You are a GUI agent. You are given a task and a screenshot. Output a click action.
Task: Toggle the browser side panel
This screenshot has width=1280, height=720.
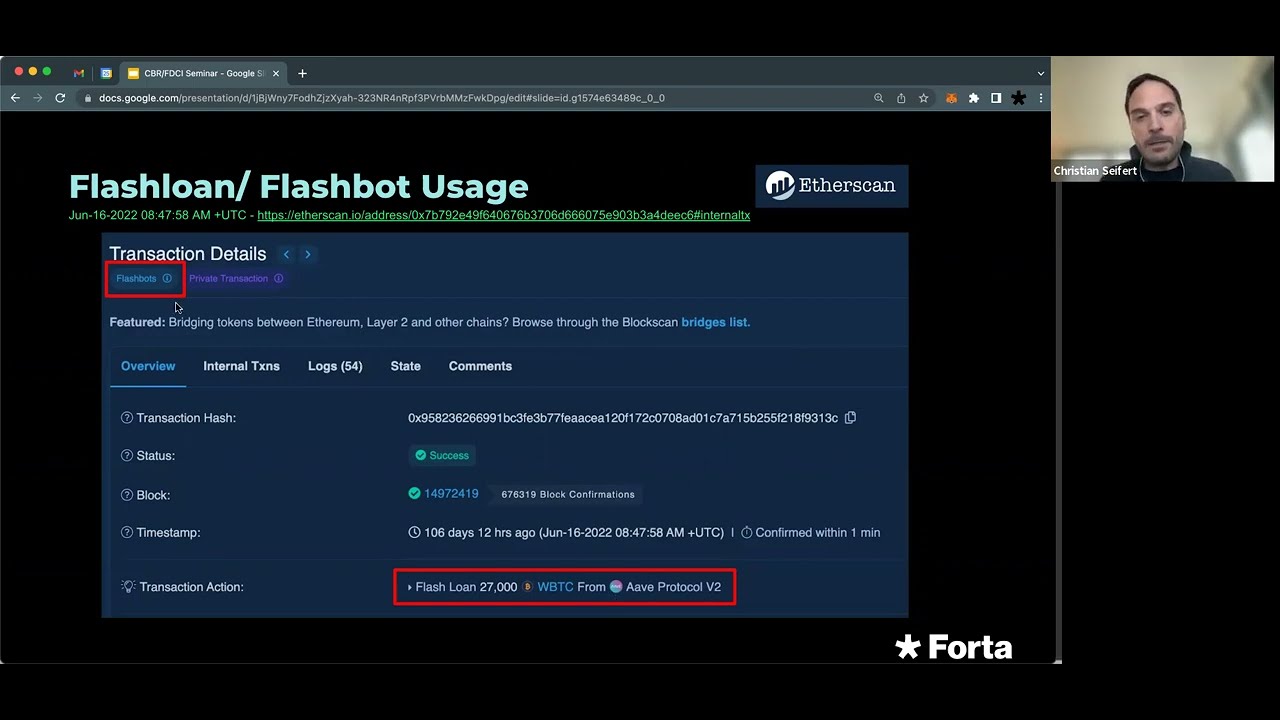996,98
